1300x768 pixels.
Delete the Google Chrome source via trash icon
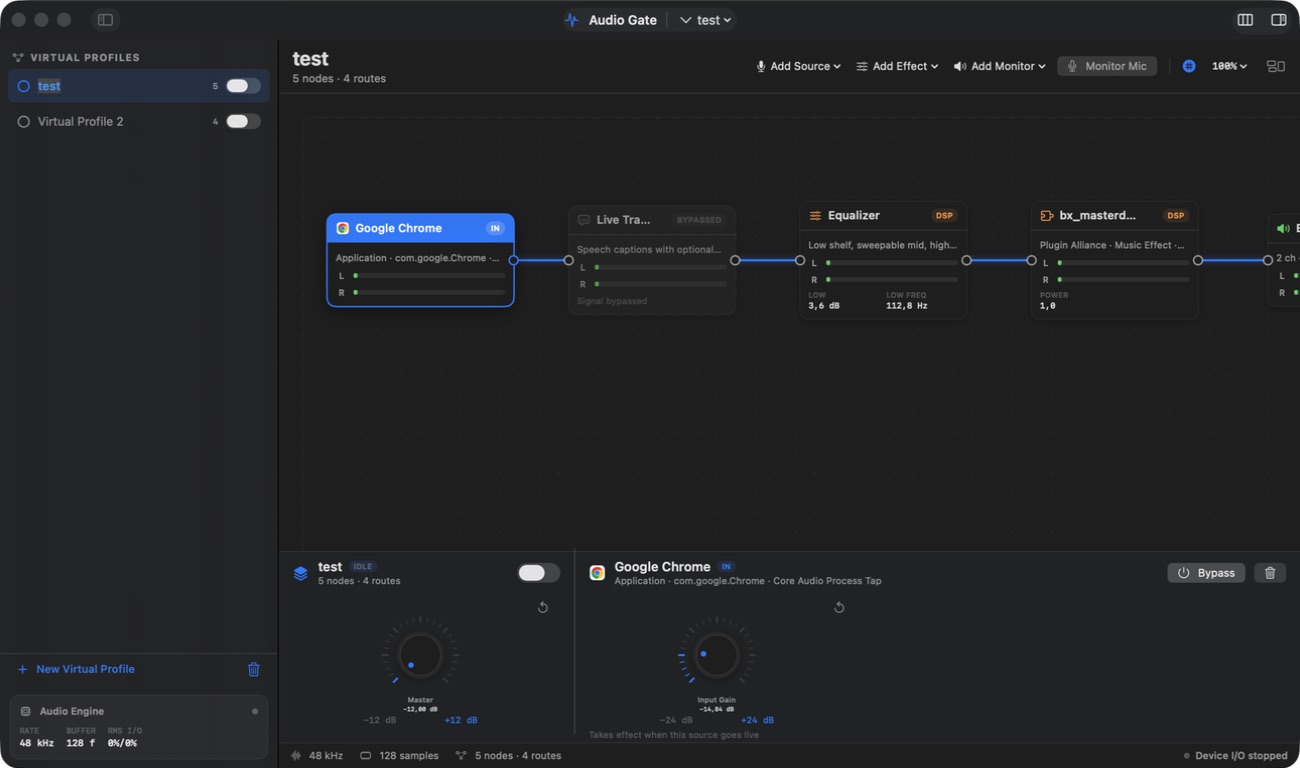(1270, 573)
